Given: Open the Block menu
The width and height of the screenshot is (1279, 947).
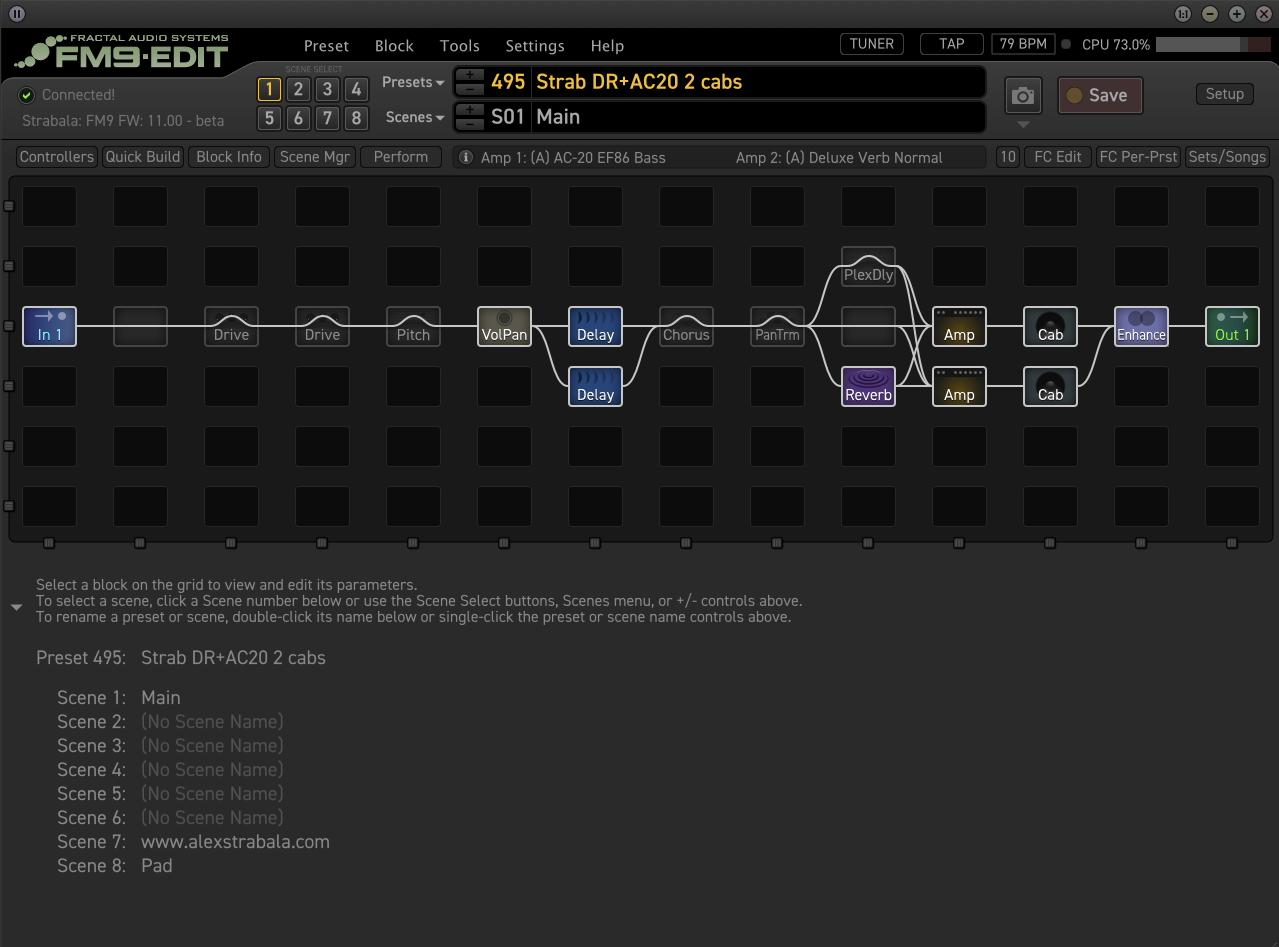Looking at the screenshot, I should pyautogui.click(x=394, y=46).
